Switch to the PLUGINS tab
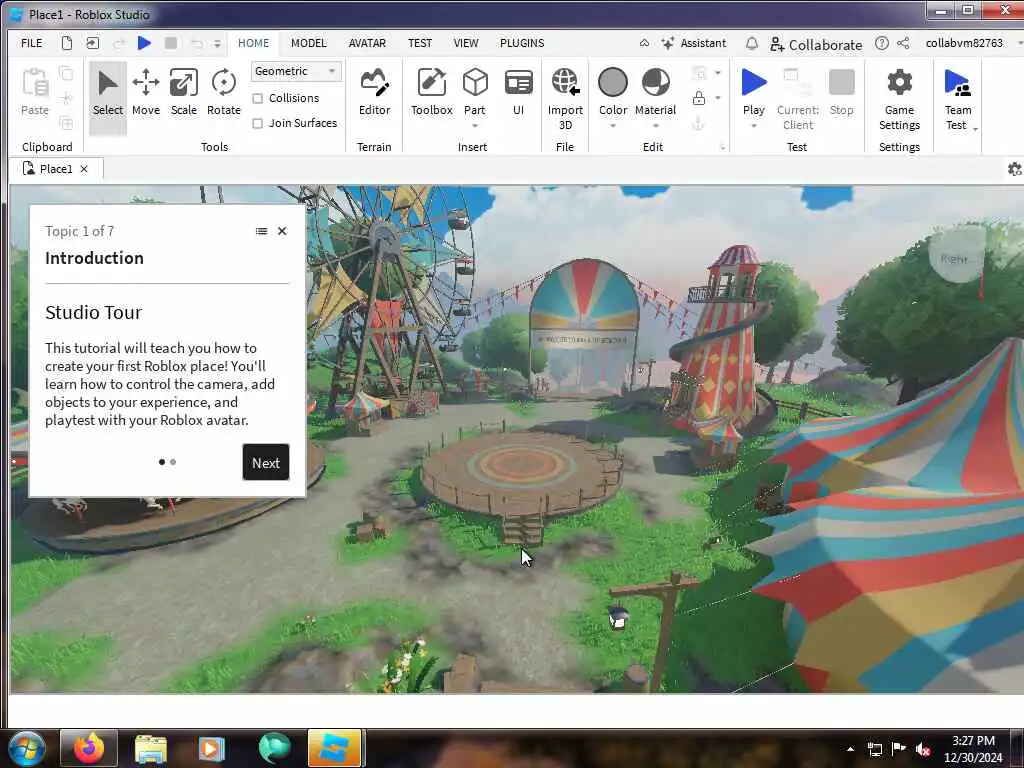Viewport: 1024px width, 768px height. point(522,43)
